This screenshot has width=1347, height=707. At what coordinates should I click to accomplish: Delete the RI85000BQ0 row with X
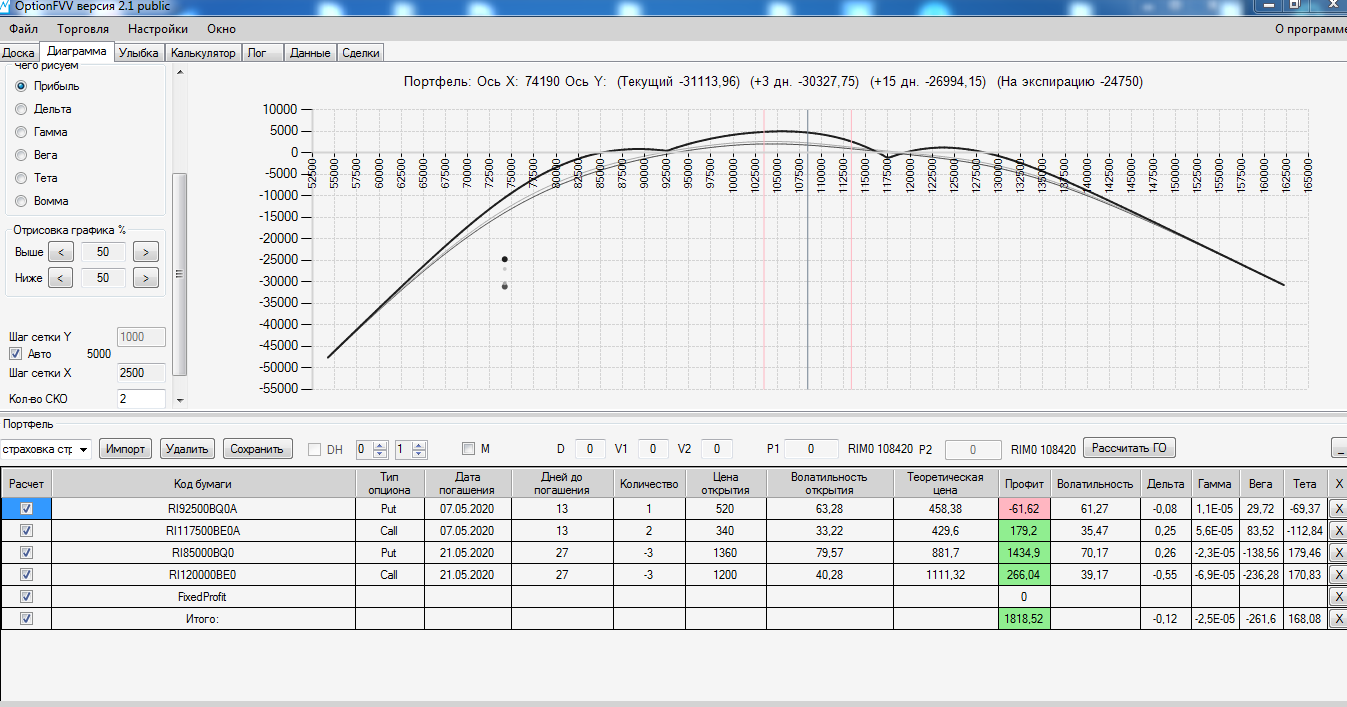(1339, 553)
